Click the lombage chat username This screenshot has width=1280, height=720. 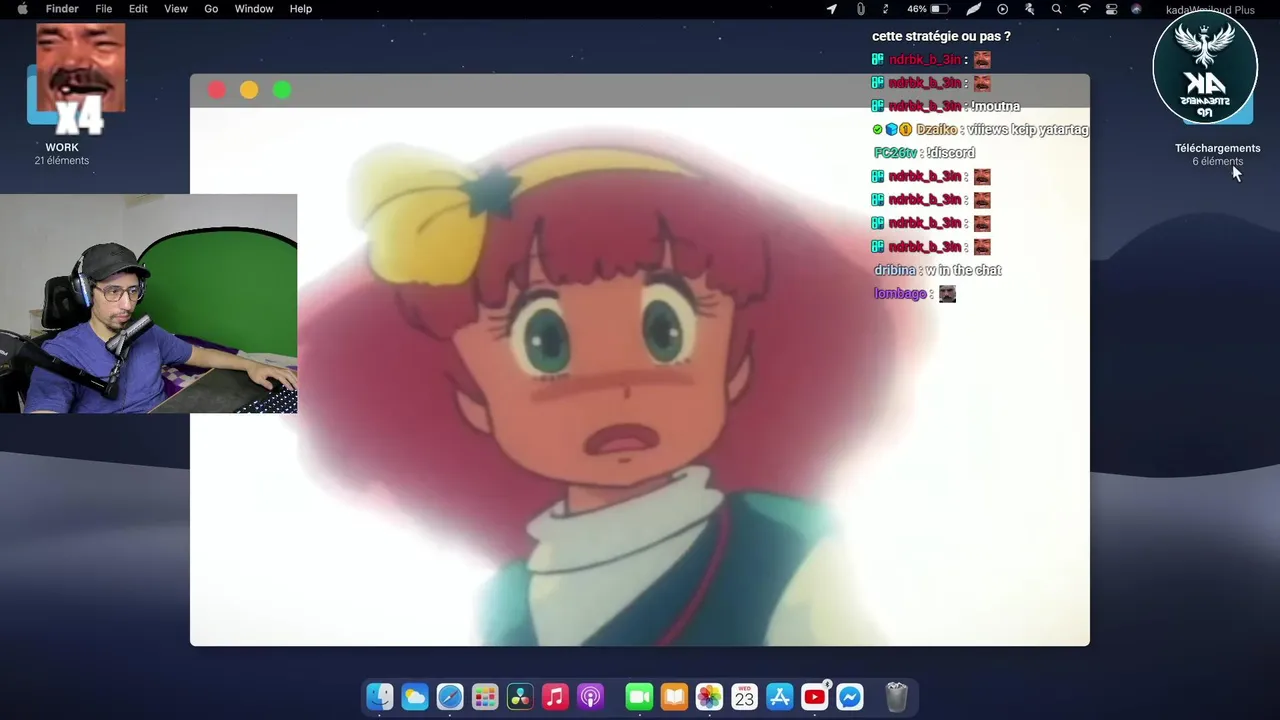point(900,294)
